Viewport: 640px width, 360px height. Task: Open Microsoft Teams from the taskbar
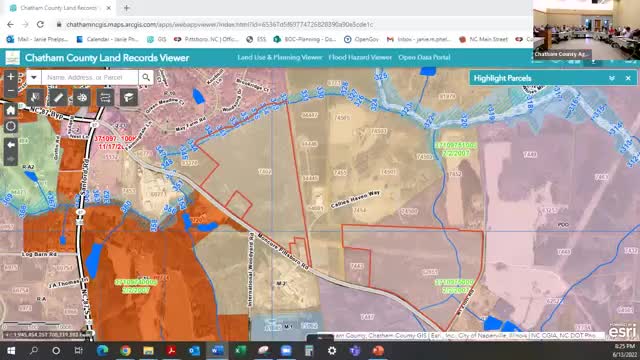[x=355, y=351]
